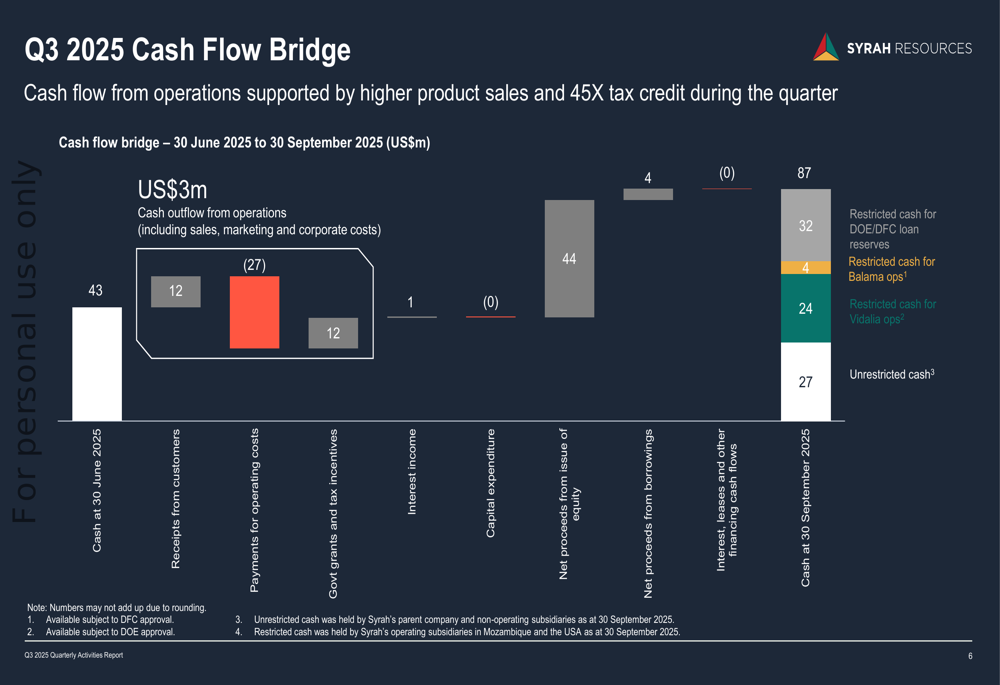Click the tall equity issue bar labeled 44
Image resolution: width=1000 pixels, height=685 pixels.
569,259
